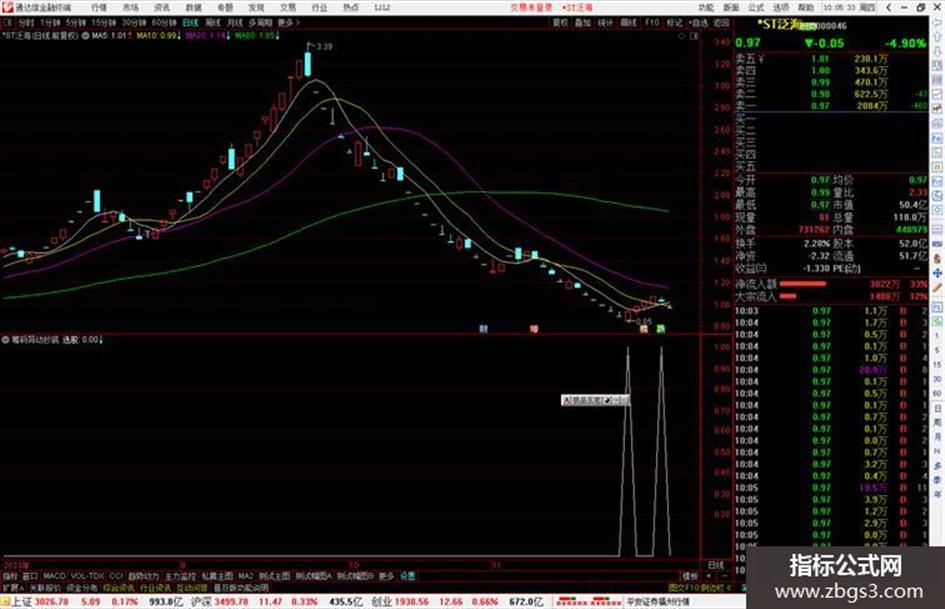Click the 交易未登录 login link

[x=531, y=7]
